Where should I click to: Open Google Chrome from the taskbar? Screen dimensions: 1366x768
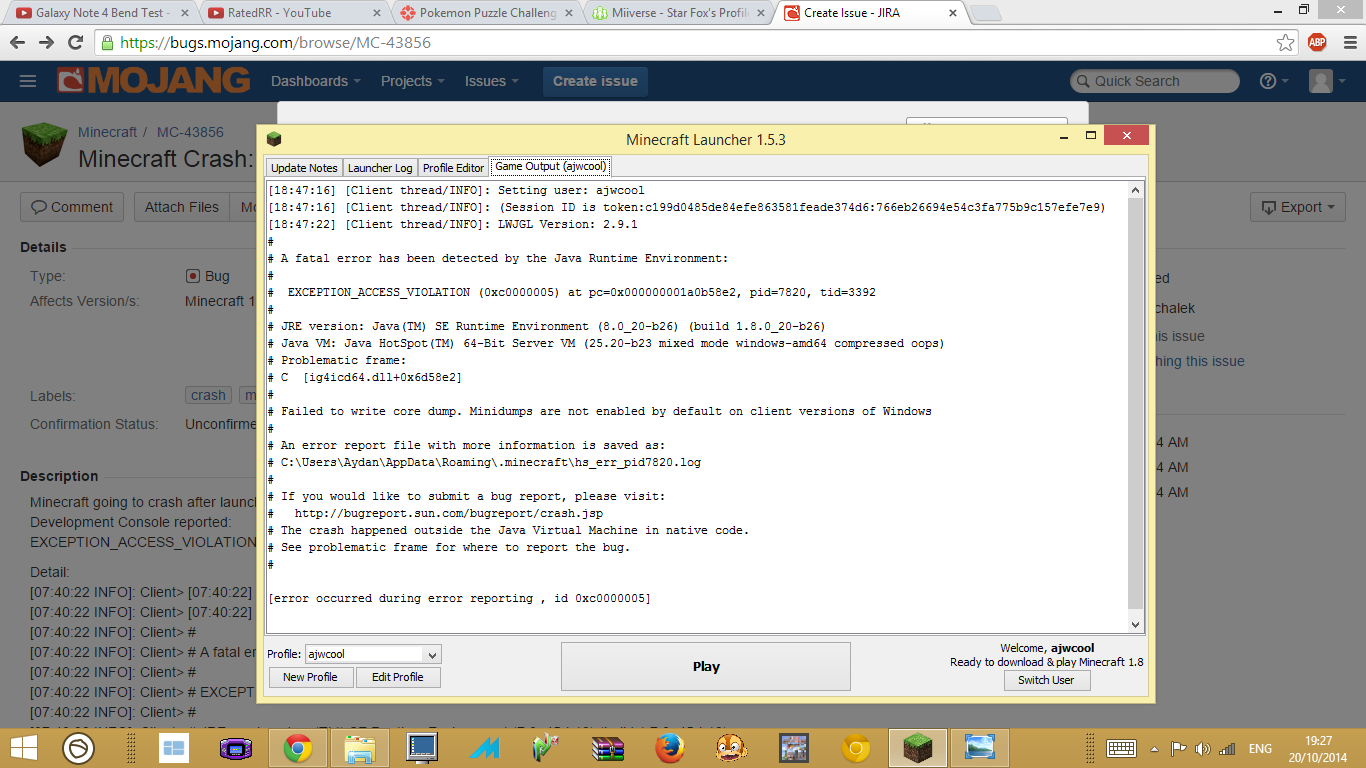[297, 748]
